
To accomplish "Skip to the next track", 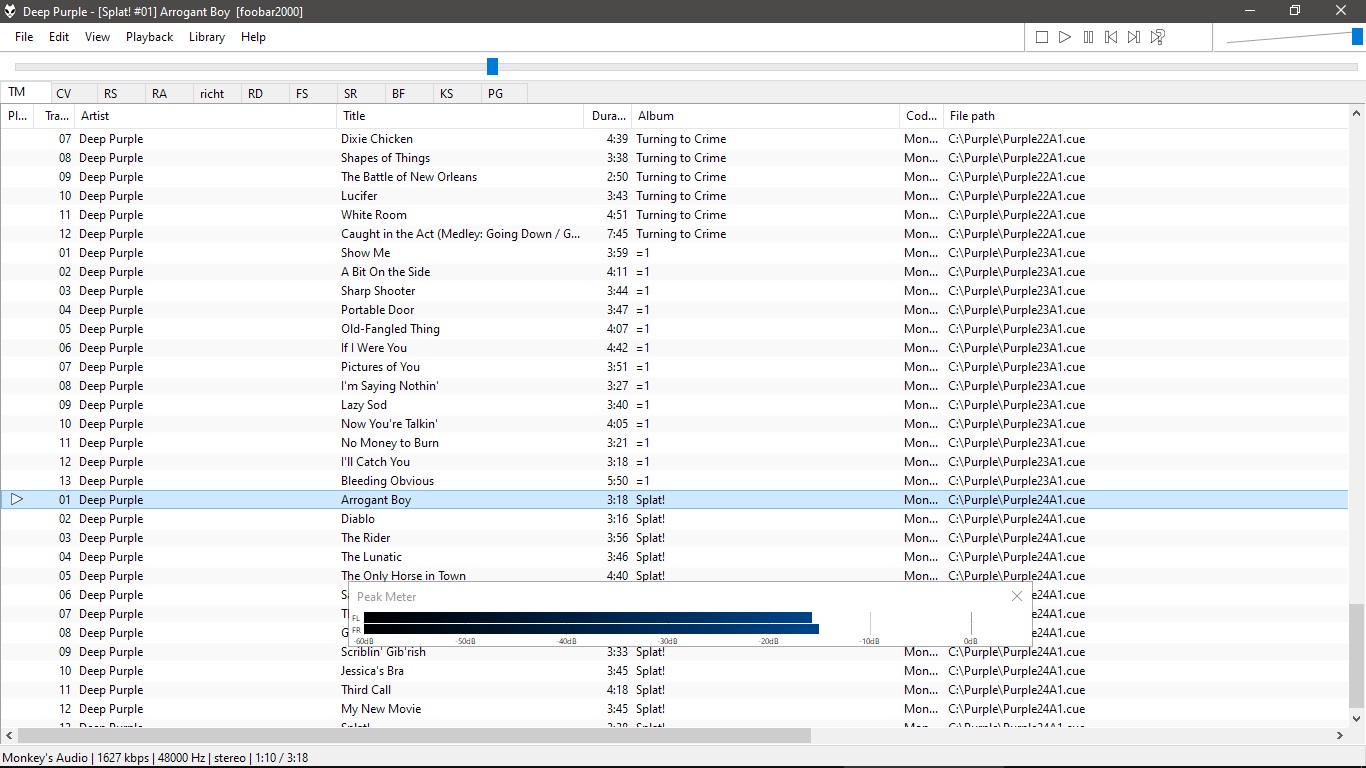I will [x=1134, y=37].
